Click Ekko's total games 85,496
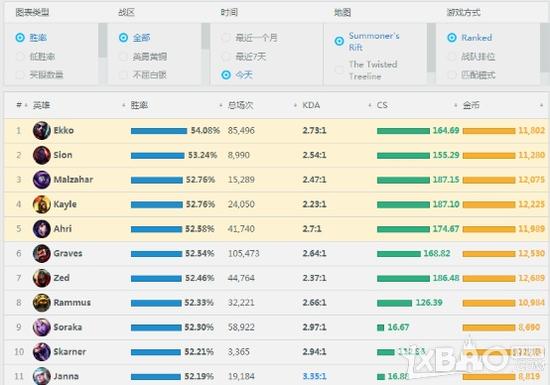The image size is (550, 385). tap(241, 130)
